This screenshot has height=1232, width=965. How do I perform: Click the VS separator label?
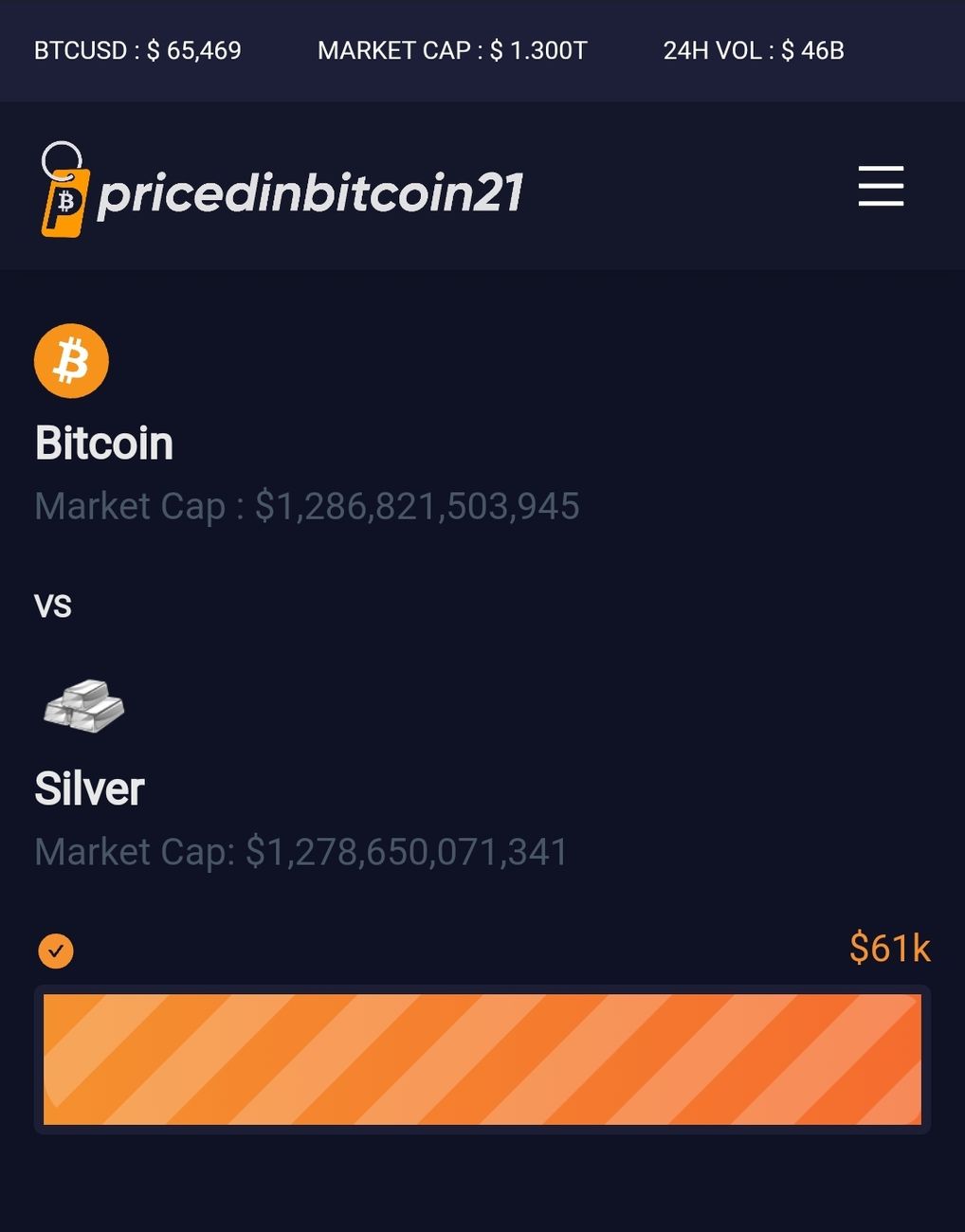pos(53,606)
